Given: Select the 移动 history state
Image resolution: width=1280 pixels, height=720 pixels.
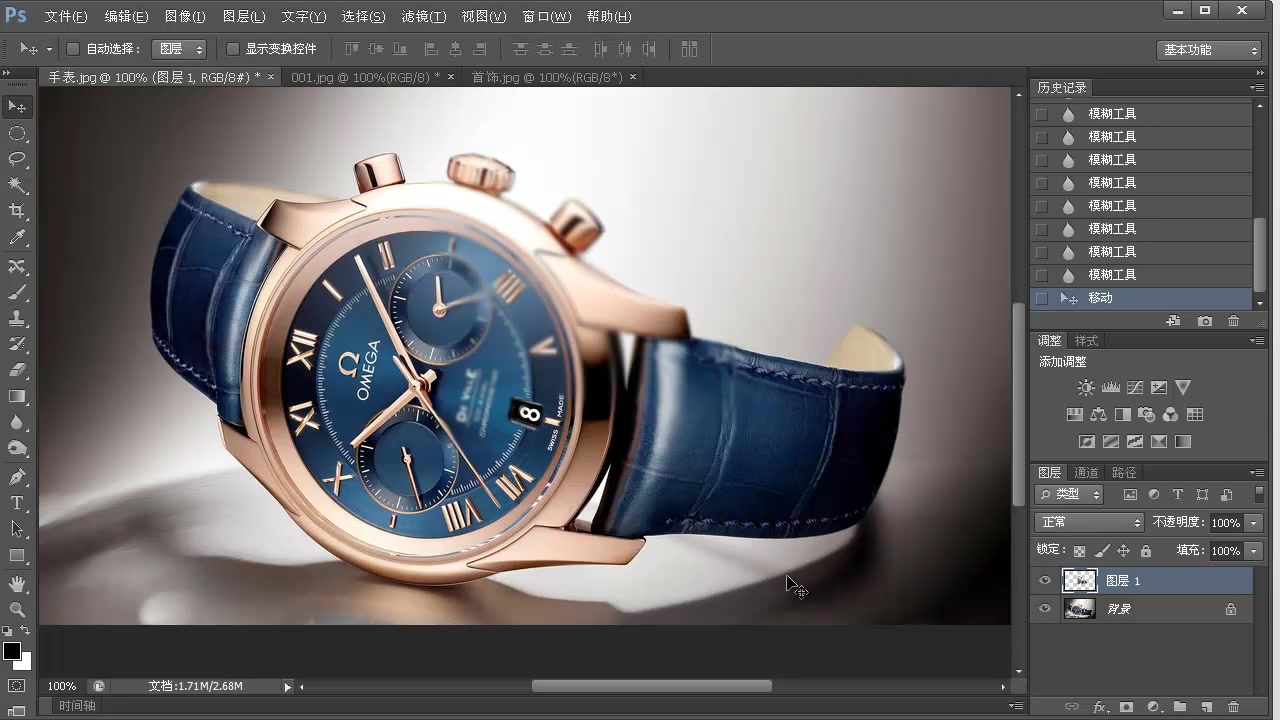Looking at the screenshot, I should pos(1141,298).
